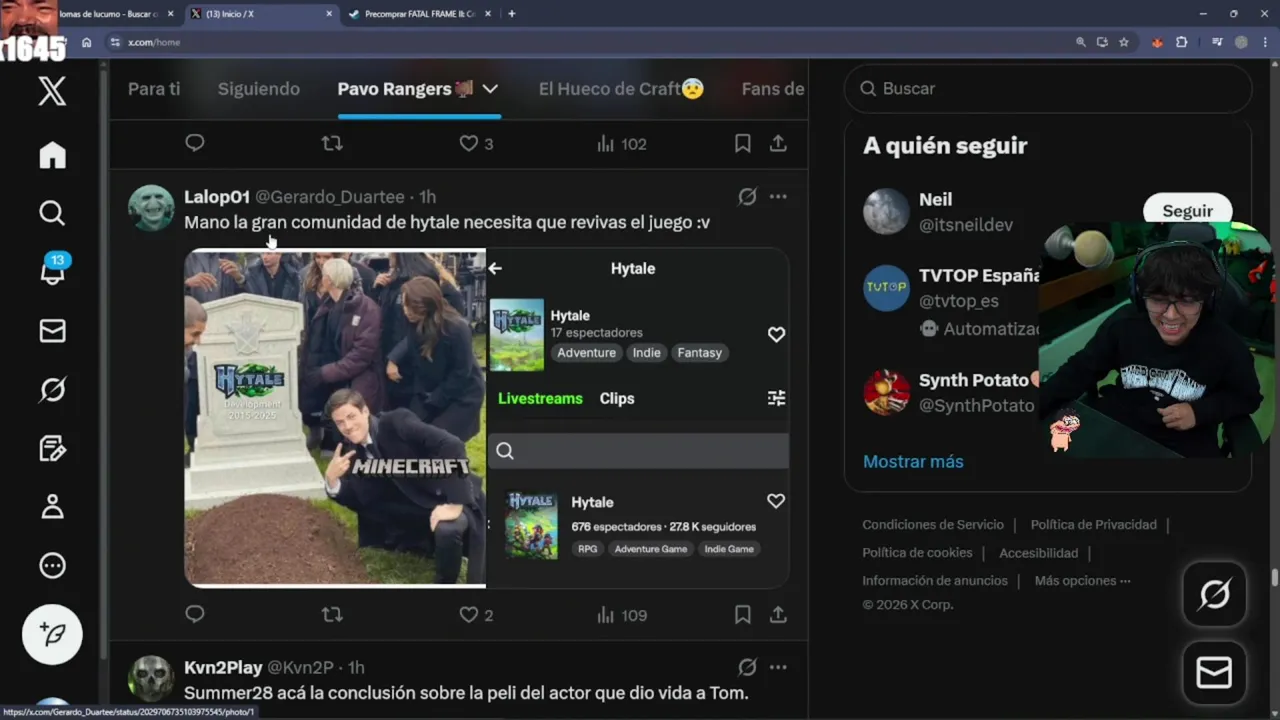The image size is (1280, 720).
Task: Share Lalop01's Hytale post
Action: [x=778, y=615]
